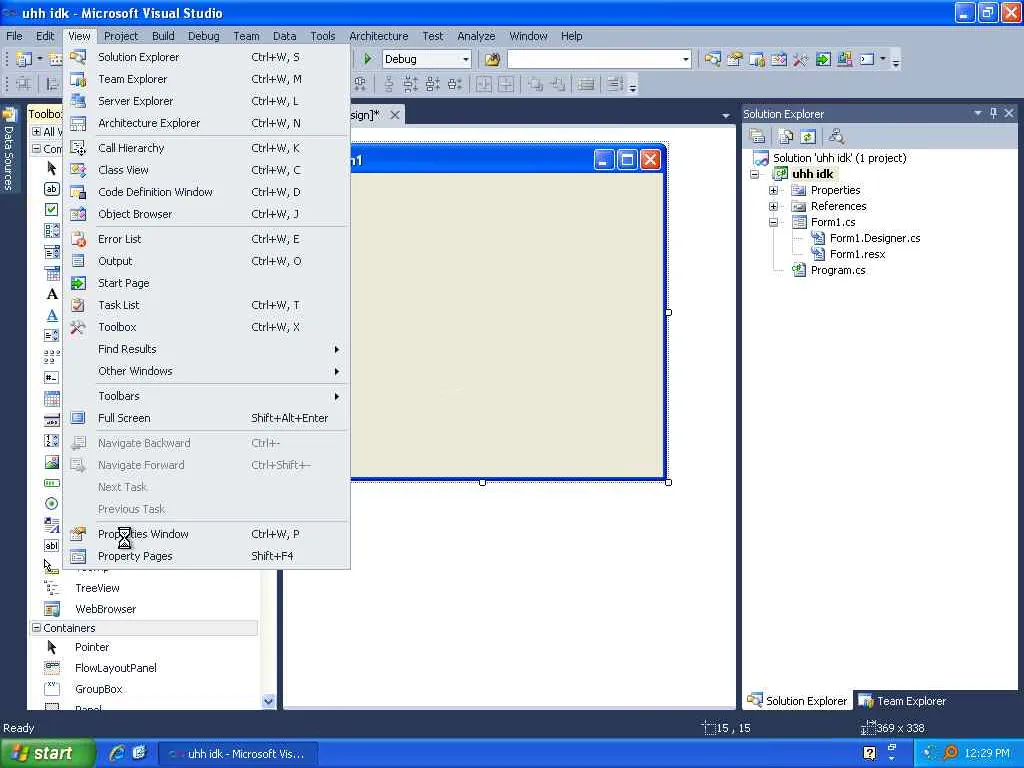Open Class View from menu

(206, 170)
